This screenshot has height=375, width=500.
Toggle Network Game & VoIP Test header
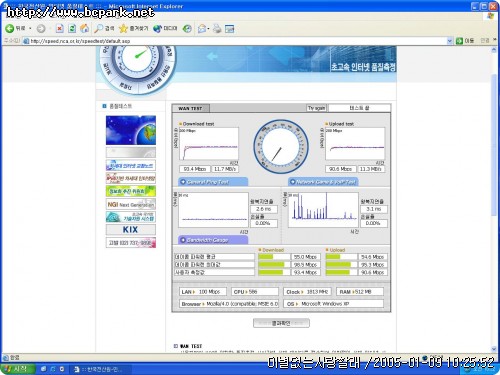(x=323, y=182)
